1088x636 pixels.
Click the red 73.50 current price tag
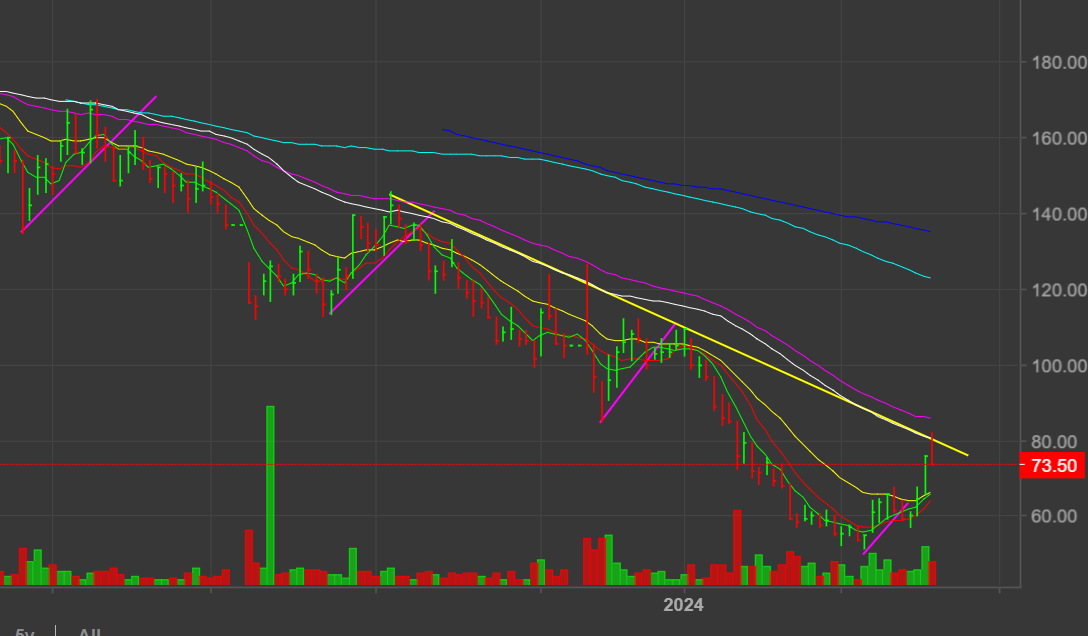pos(1052,465)
